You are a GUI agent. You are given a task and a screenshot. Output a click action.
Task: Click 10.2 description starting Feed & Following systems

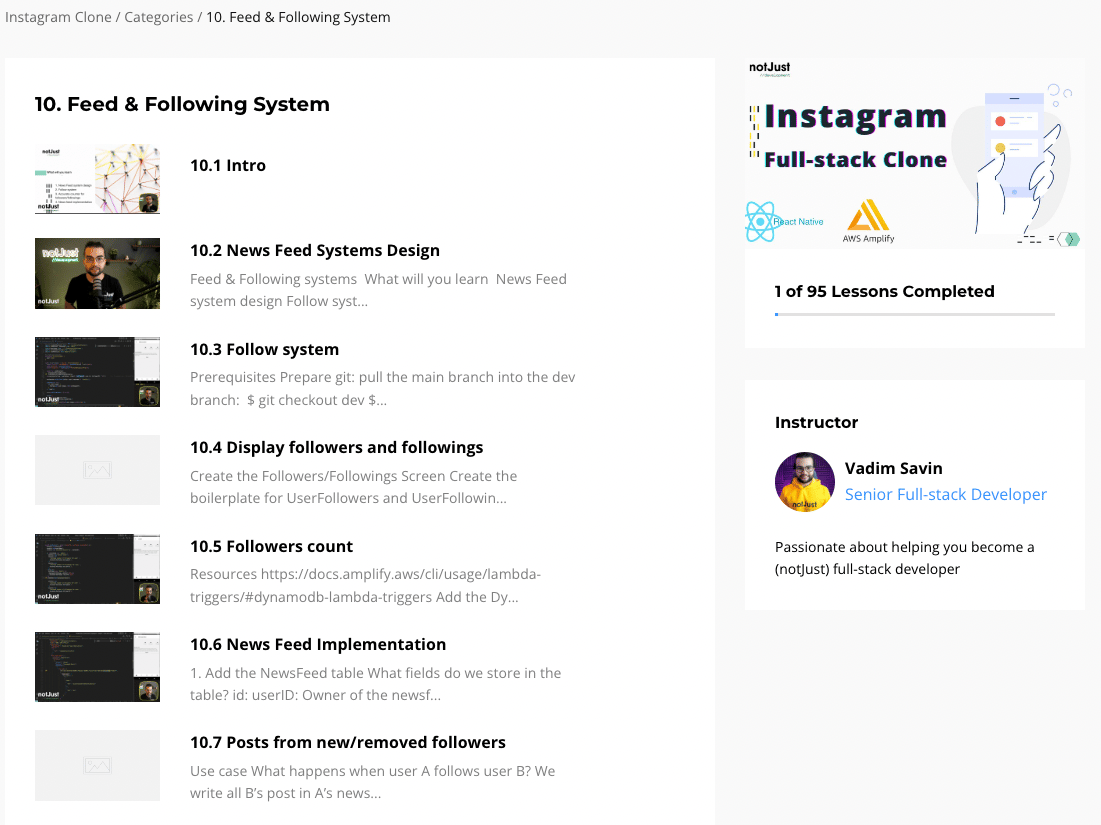tap(378, 290)
